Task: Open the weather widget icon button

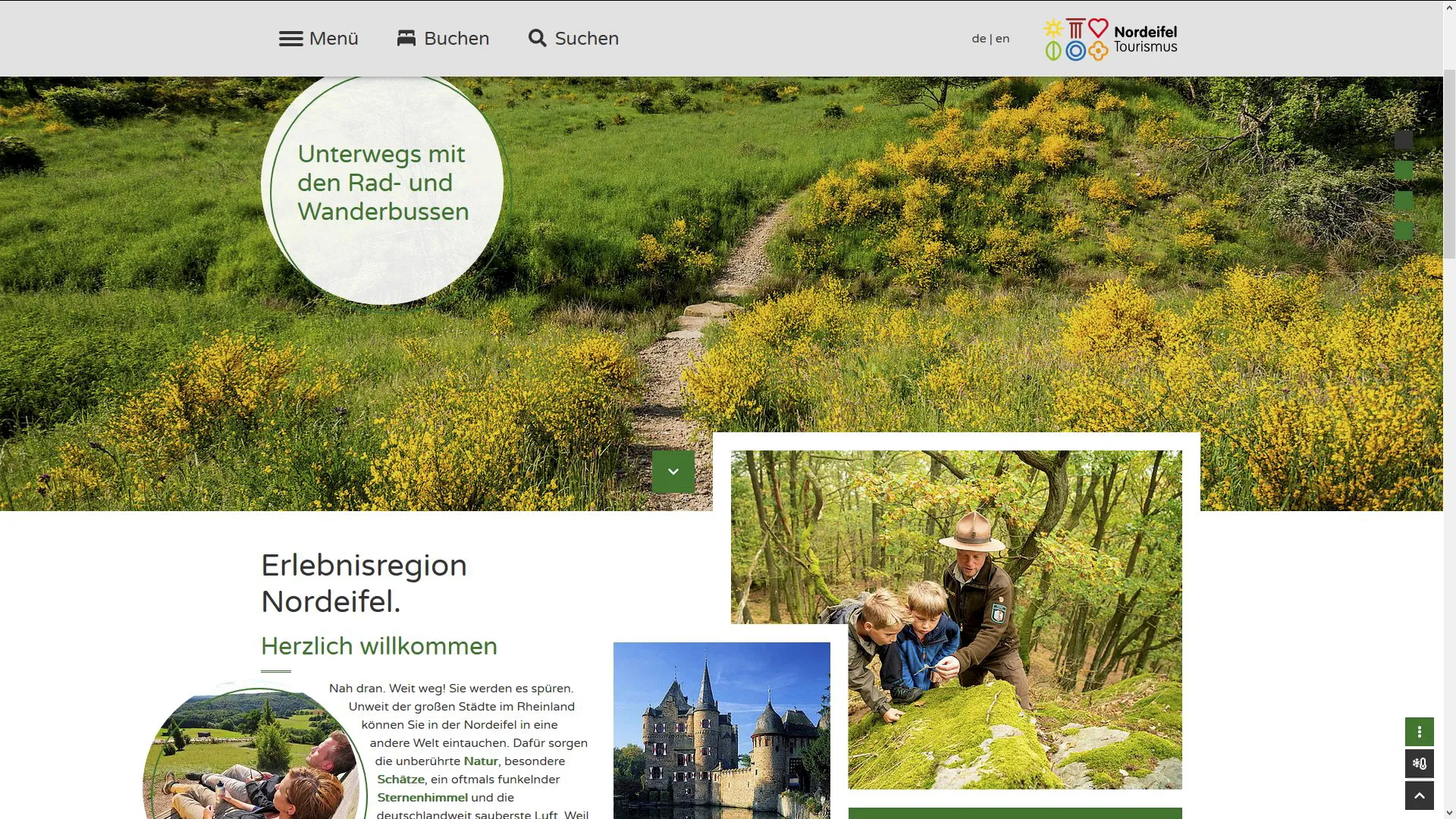Action: tap(1420, 764)
